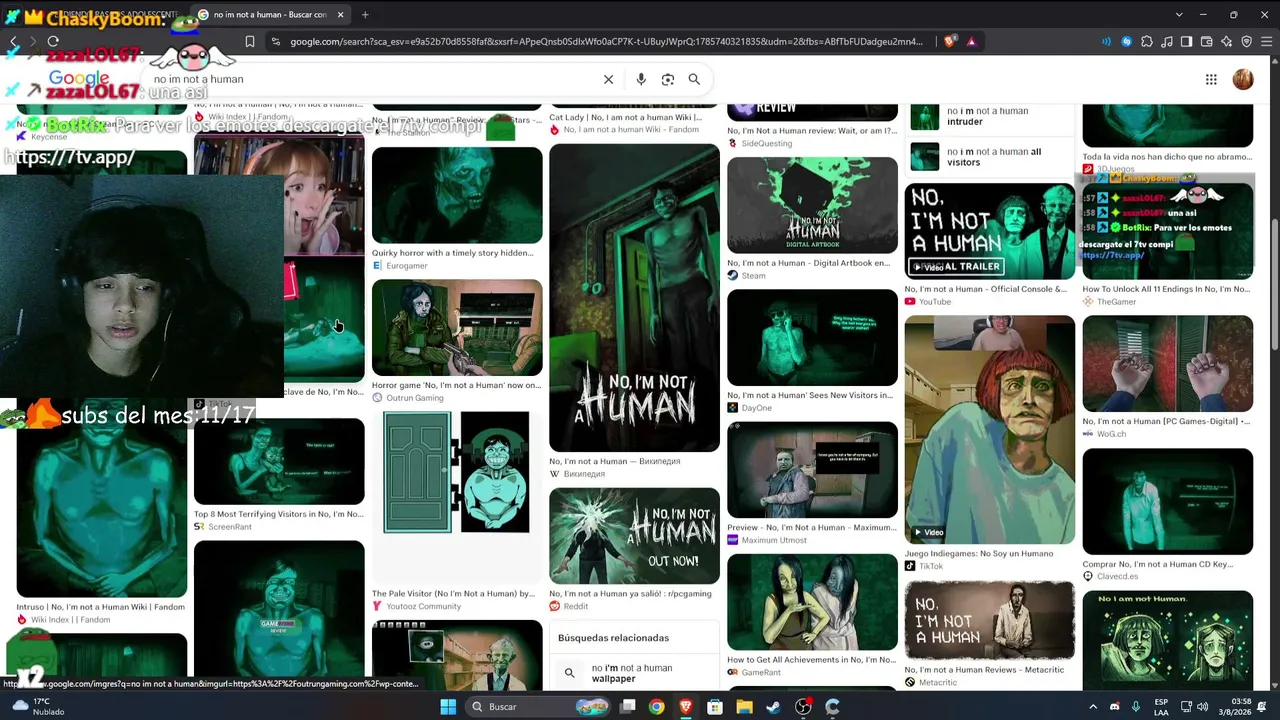Open the Official Console trailer video thumbnail
Image resolution: width=1280 pixels, height=720 pixels.
point(990,231)
